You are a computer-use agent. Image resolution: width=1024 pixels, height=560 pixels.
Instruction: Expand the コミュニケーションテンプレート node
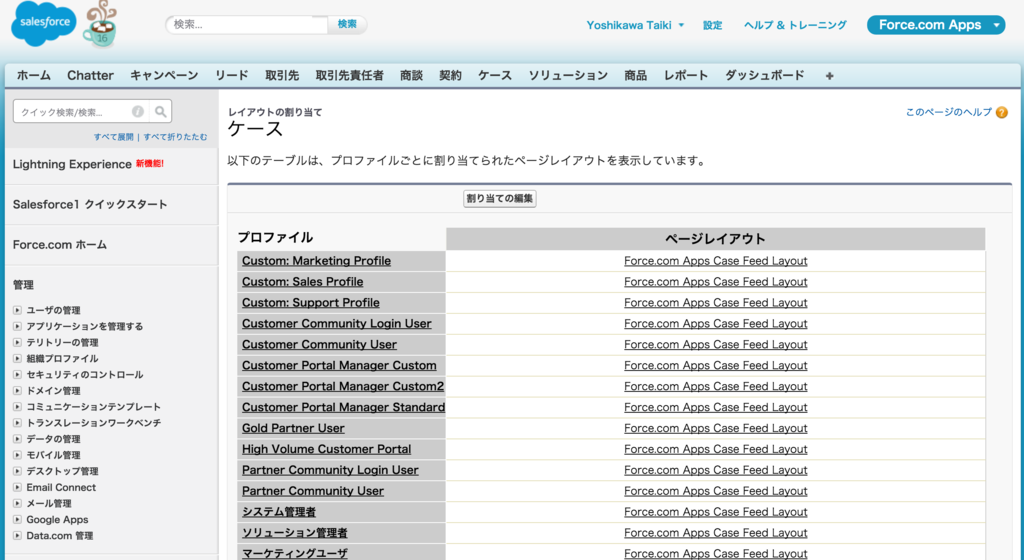(18, 407)
